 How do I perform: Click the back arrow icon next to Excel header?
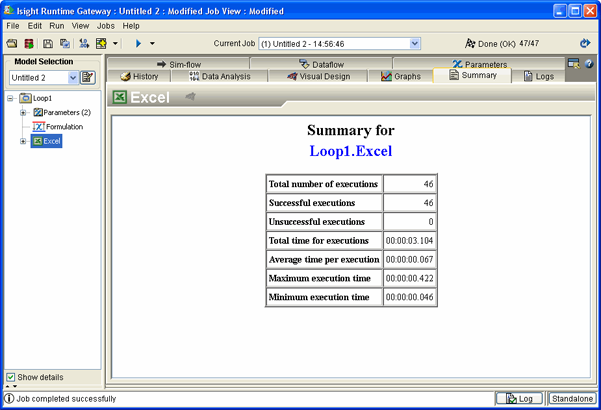click(x=190, y=97)
